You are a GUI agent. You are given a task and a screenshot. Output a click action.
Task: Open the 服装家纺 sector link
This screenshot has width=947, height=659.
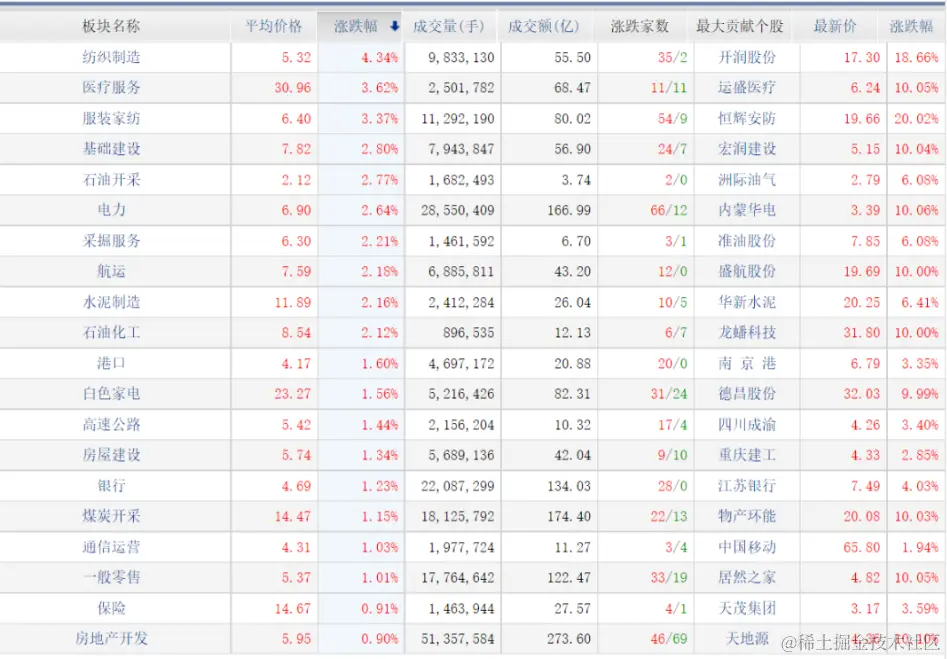tap(111, 118)
